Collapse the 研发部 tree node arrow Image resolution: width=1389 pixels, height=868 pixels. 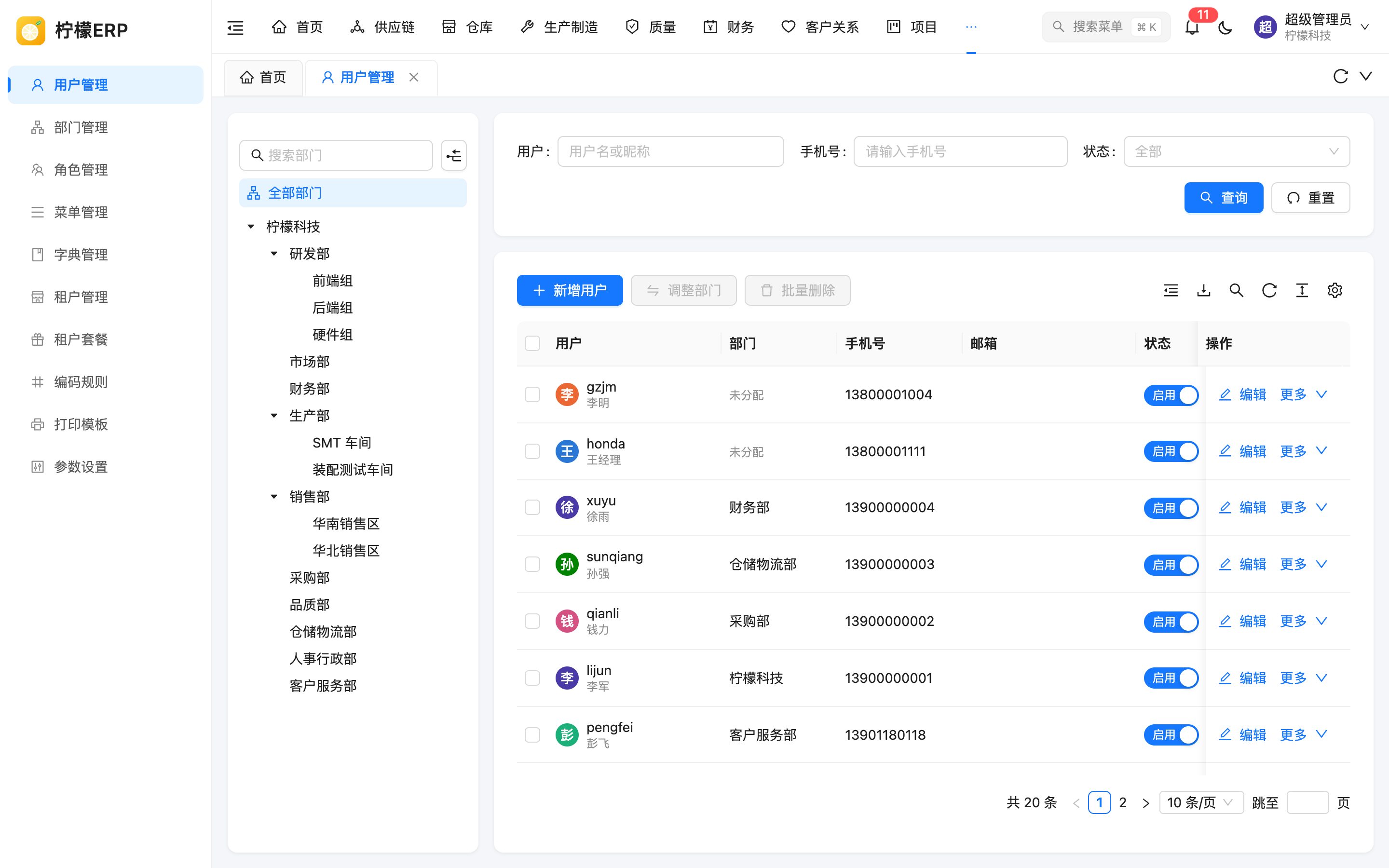[x=274, y=254]
